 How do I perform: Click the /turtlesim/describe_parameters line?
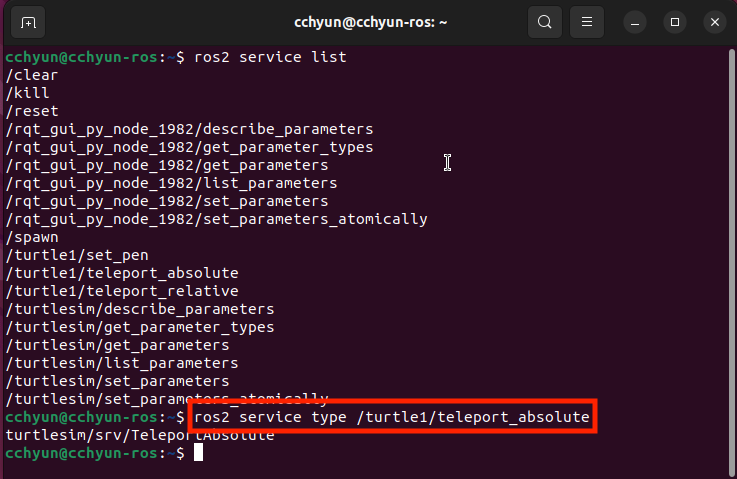click(x=140, y=309)
